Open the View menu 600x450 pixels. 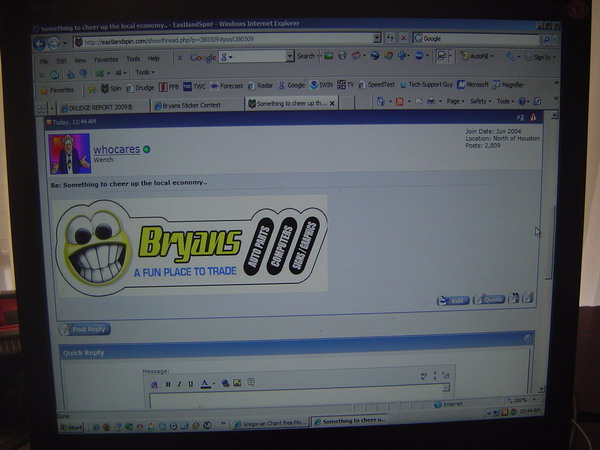tap(80, 60)
